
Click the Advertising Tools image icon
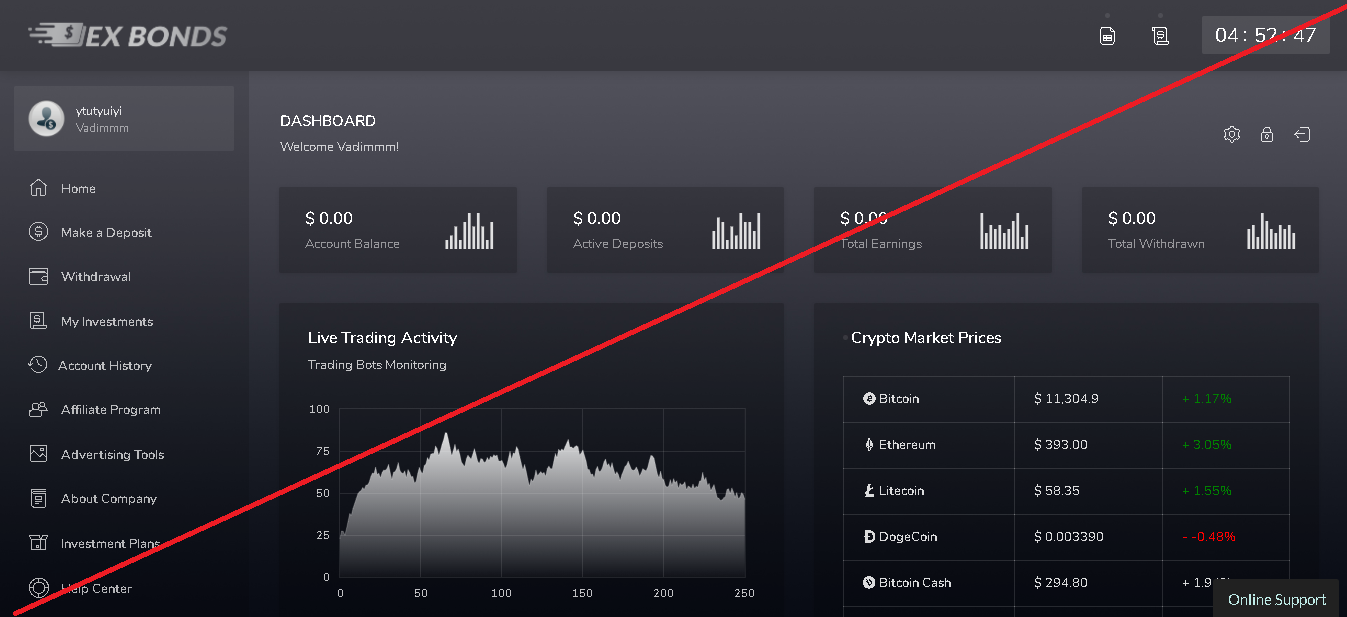(38, 454)
